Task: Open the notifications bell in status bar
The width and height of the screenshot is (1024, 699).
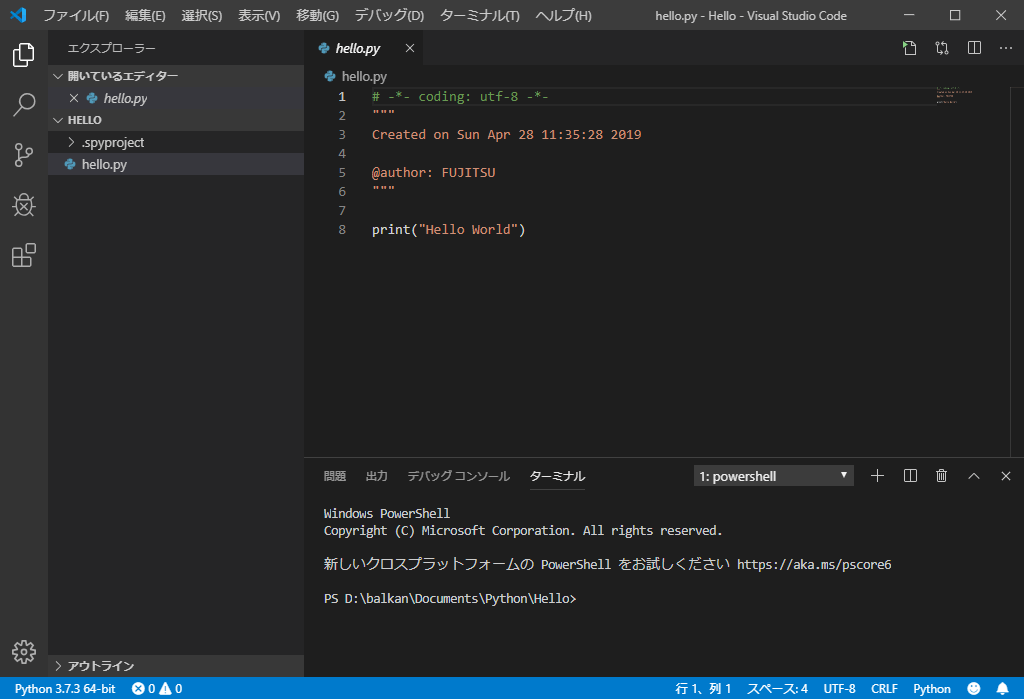Action: point(1003,688)
